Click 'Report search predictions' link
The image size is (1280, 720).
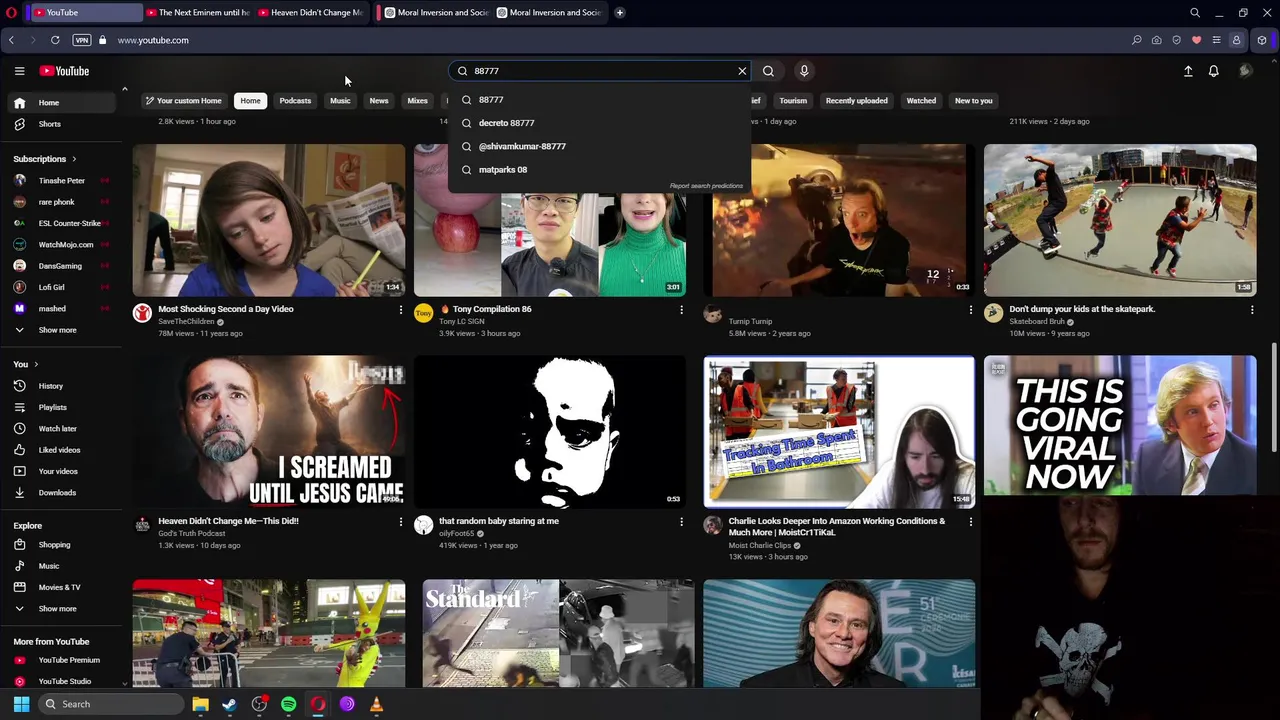(706, 186)
